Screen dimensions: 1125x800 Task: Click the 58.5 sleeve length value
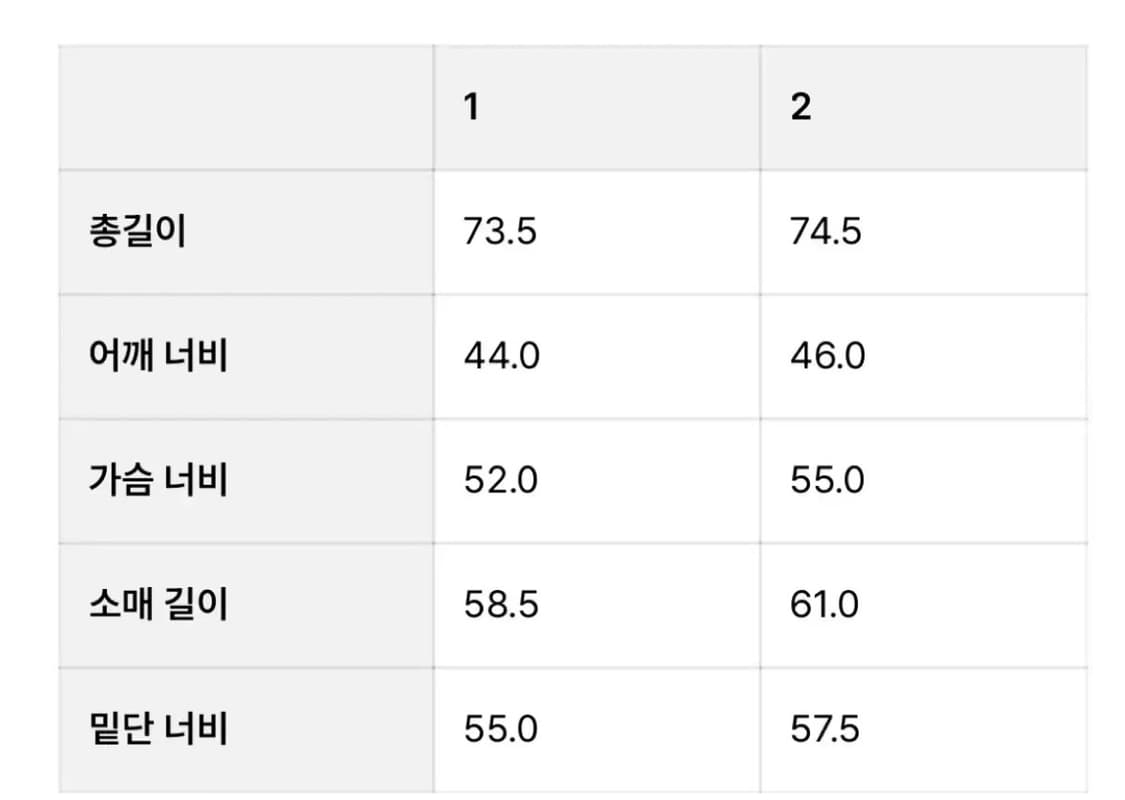500,605
